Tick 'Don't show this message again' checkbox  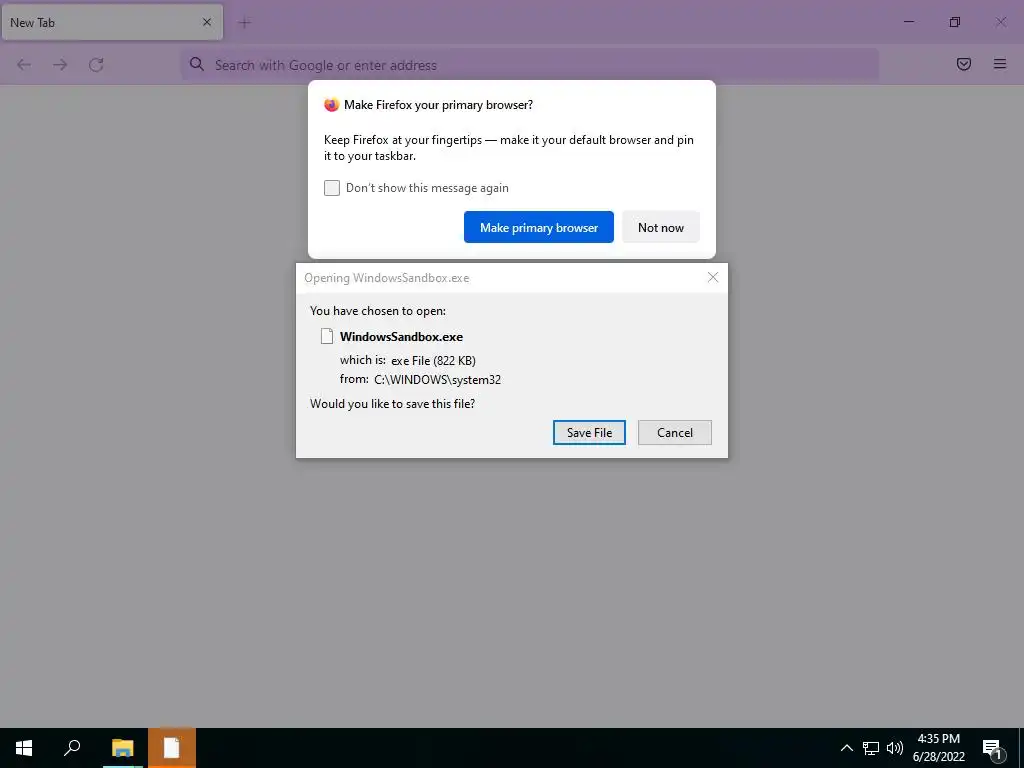[x=332, y=188]
